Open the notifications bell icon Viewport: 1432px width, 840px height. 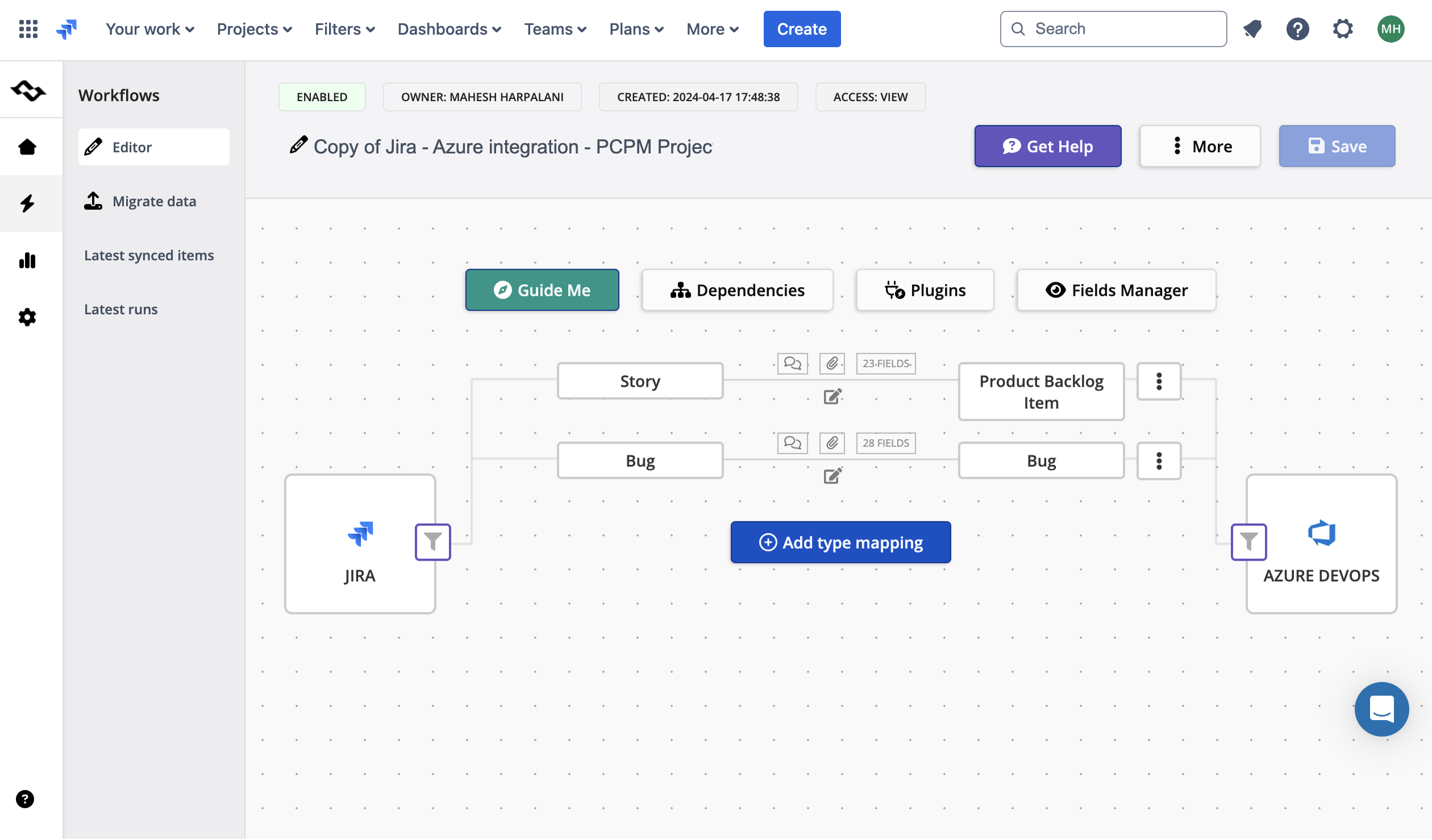tap(1252, 29)
